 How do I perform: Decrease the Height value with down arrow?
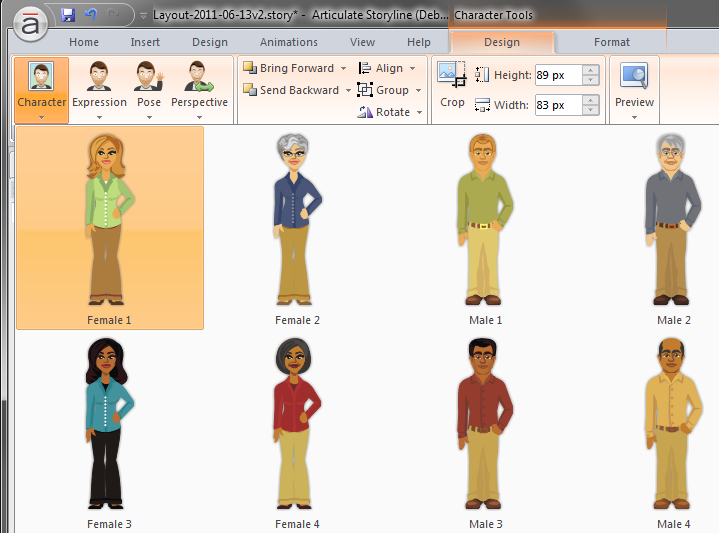click(591, 80)
